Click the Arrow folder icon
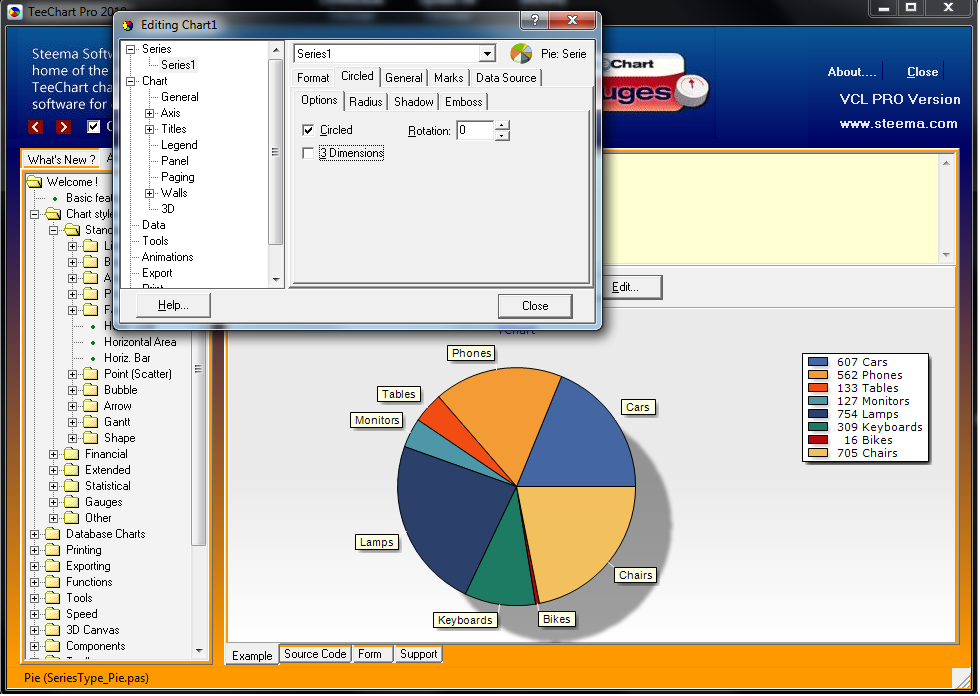This screenshot has width=980, height=696. click(91, 406)
